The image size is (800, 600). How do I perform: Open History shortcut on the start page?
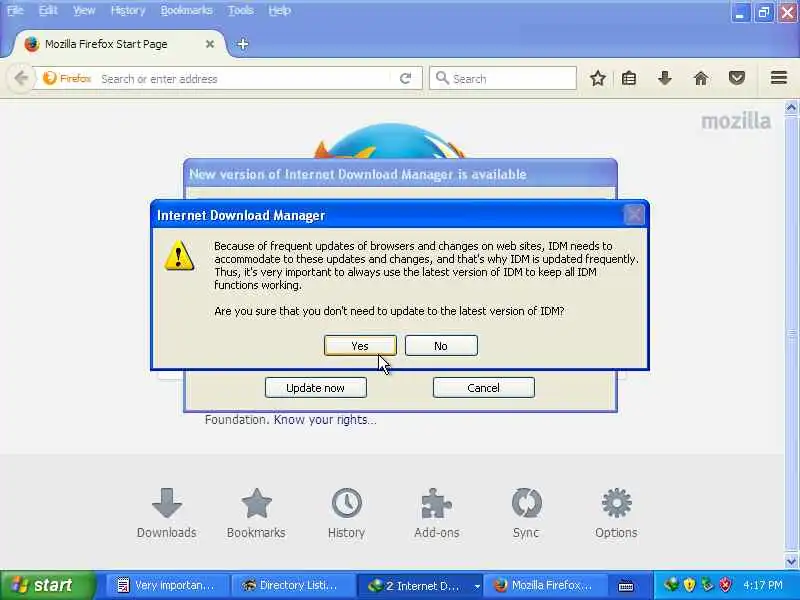(x=346, y=513)
